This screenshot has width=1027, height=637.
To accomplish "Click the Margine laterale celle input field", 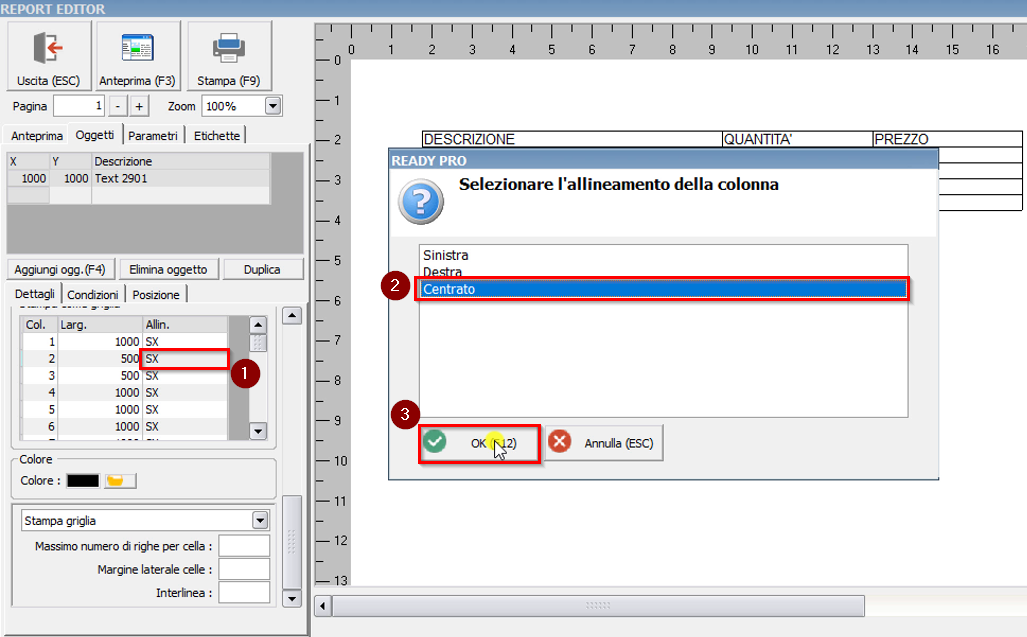I will [244, 569].
